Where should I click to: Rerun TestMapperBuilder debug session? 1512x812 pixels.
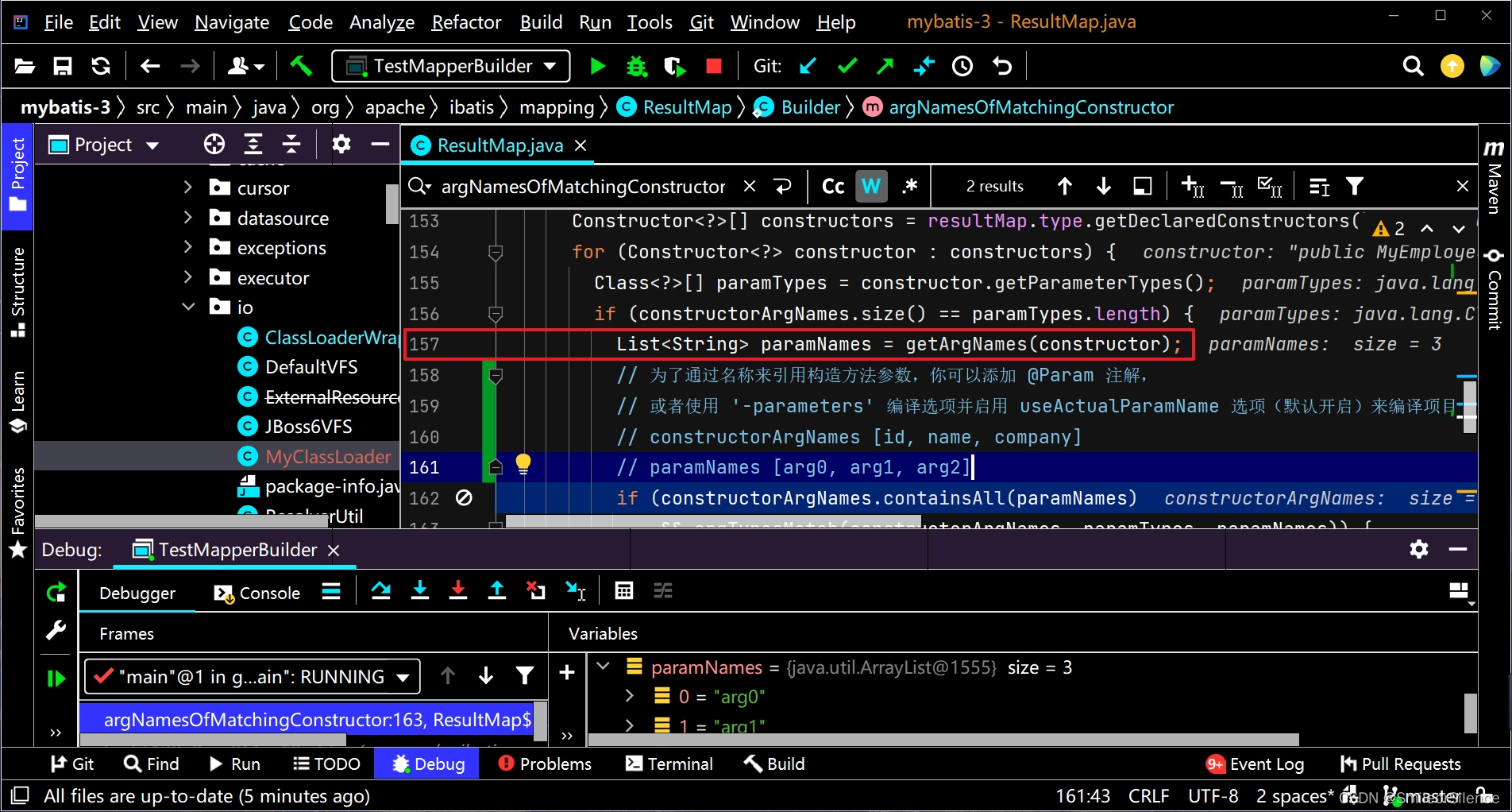point(56,592)
